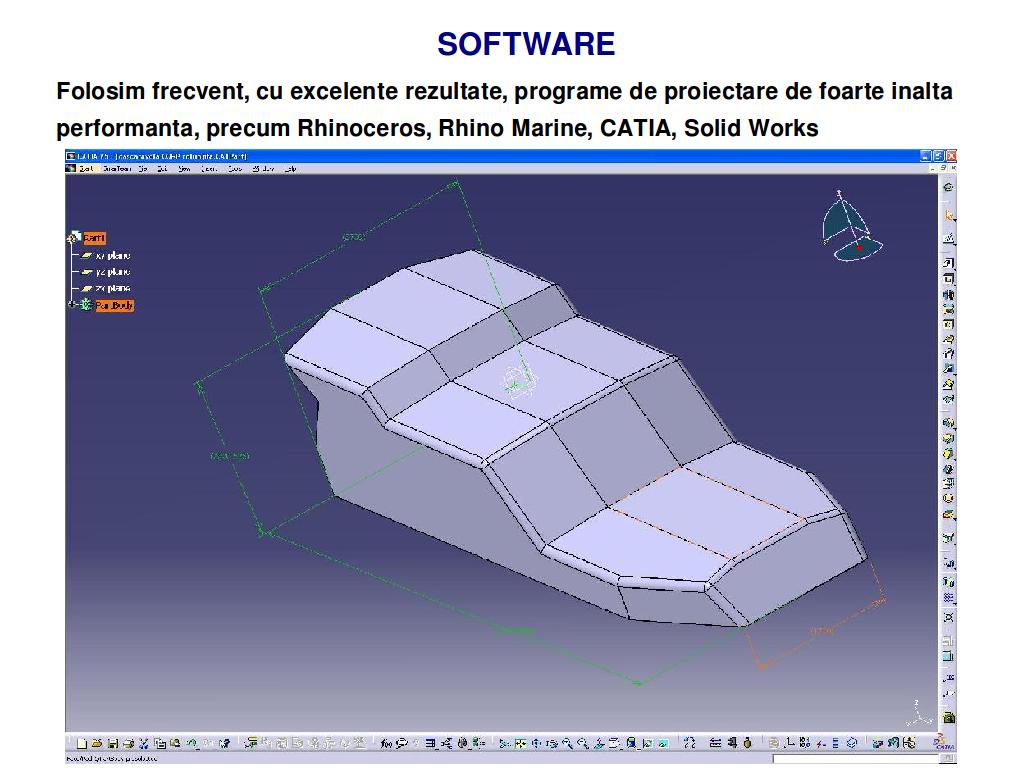Expand the PartBody tree node
This screenshot has width=1024, height=768.
[72, 305]
